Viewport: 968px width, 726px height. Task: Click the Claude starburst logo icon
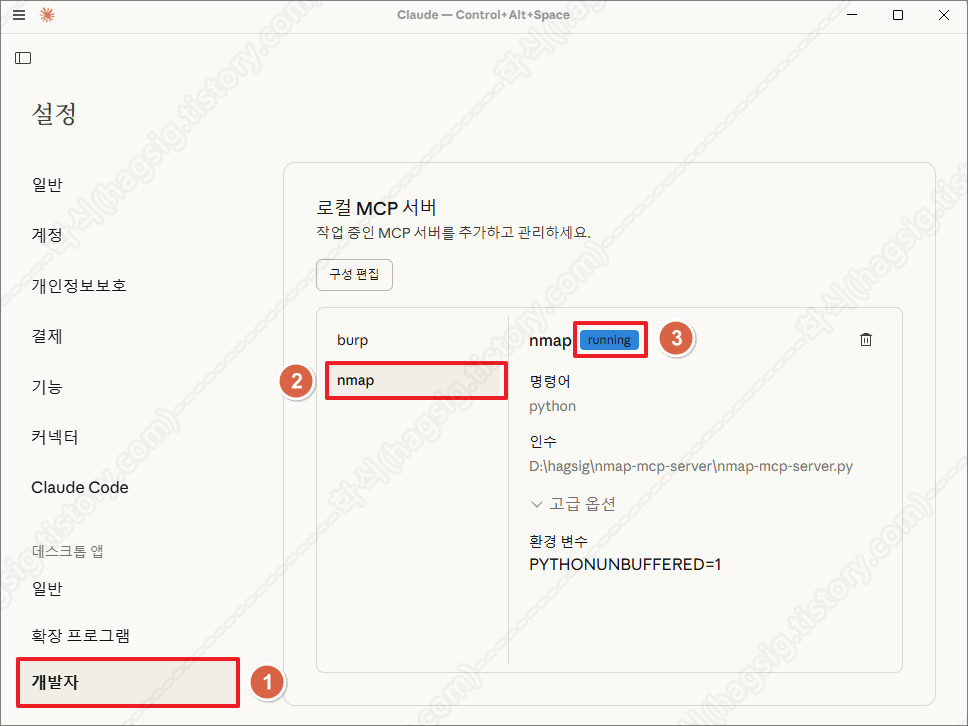tap(47, 15)
